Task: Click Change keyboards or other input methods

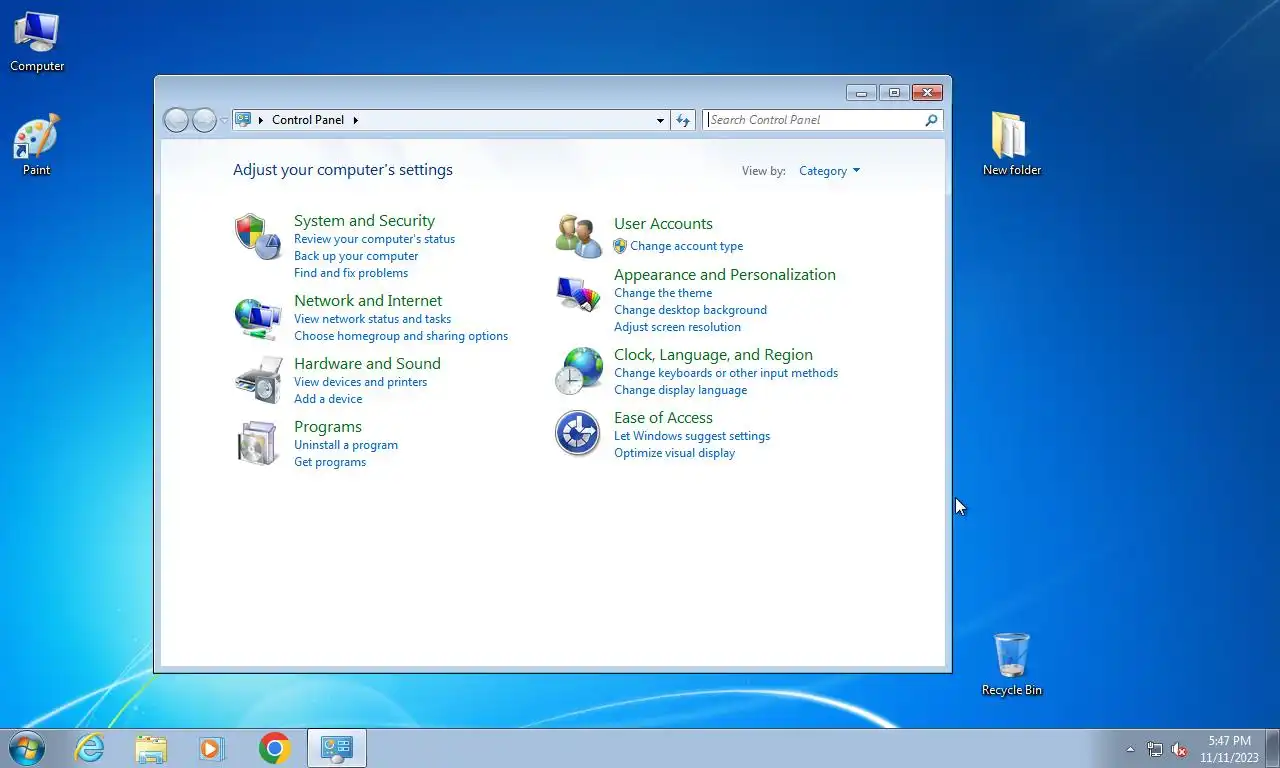Action: pos(726,373)
